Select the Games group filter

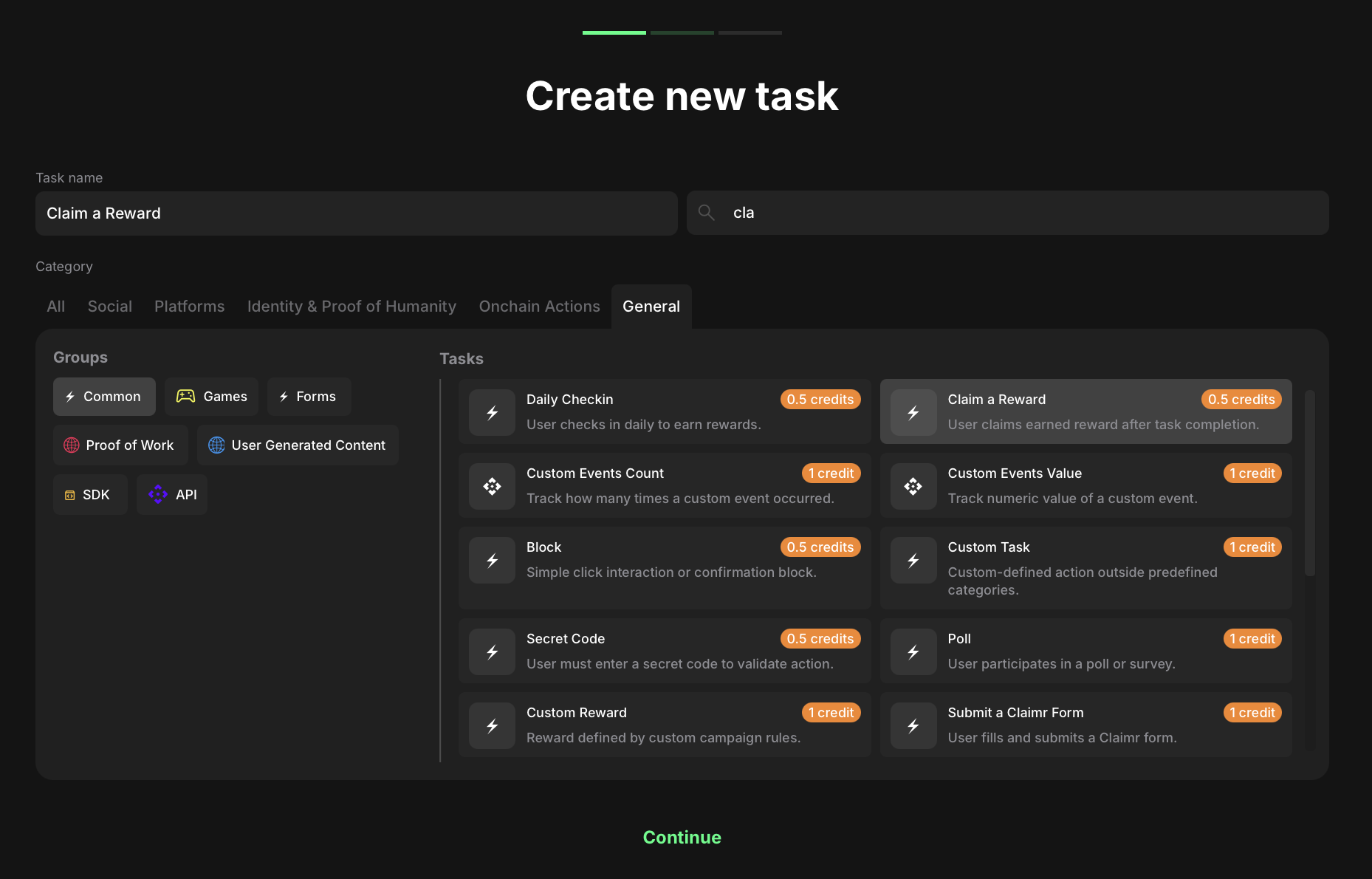[x=211, y=397]
